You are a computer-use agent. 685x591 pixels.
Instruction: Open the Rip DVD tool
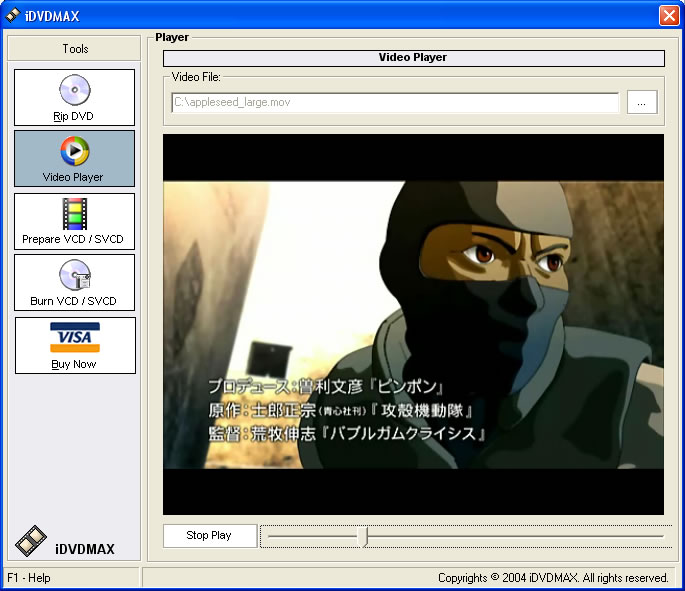tap(74, 97)
